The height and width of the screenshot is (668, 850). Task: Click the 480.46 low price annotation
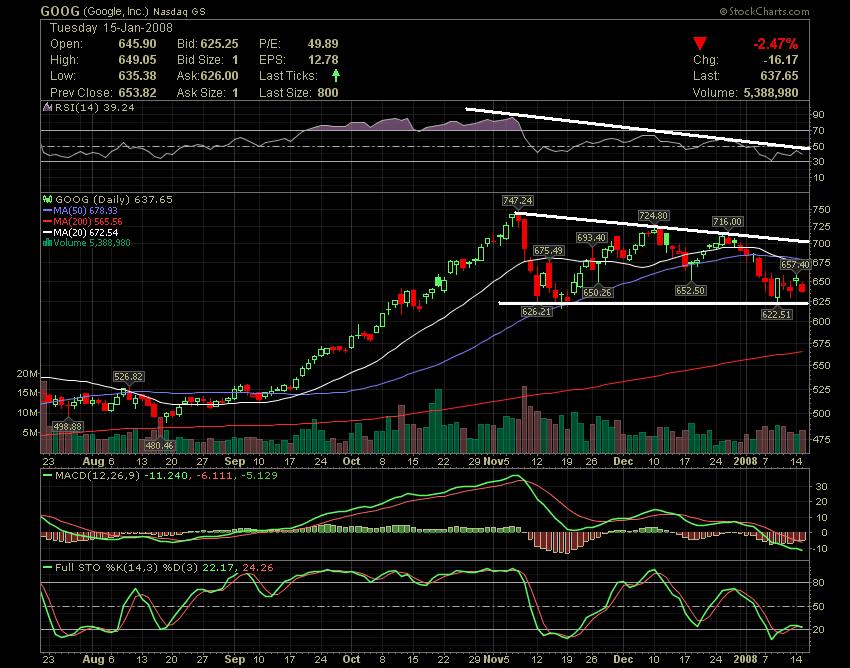pos(159,445)
